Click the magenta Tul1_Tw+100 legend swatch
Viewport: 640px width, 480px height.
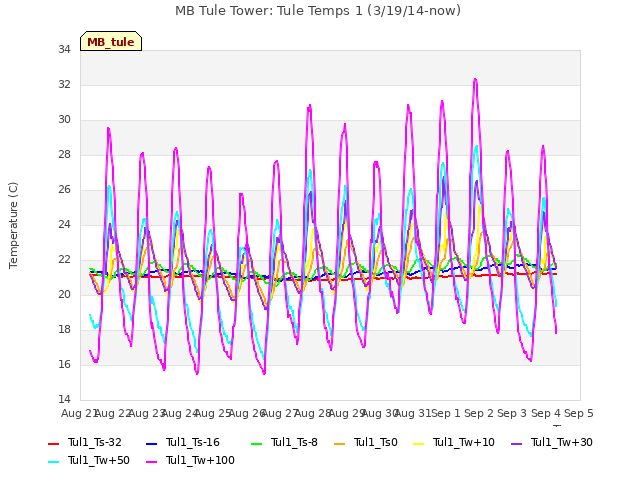[151, 461]
